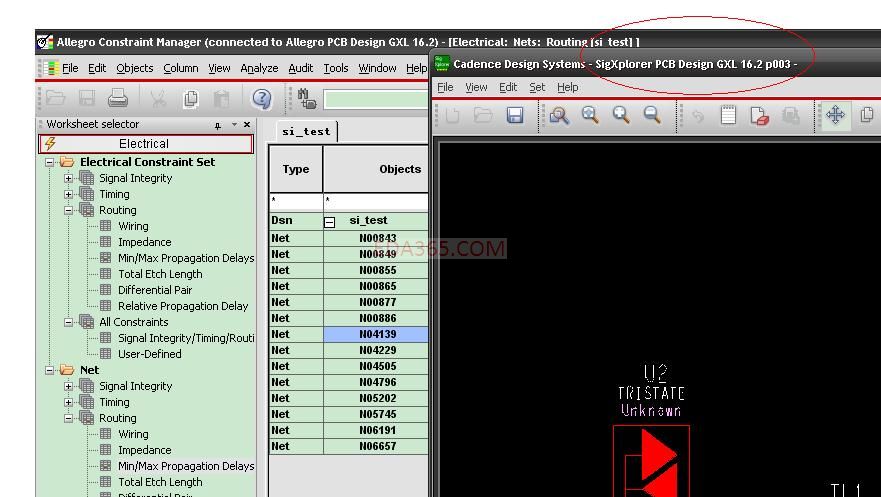The image size is (881, 497).
Task: Click the Objects column filter field
Action: pos(376,201)
